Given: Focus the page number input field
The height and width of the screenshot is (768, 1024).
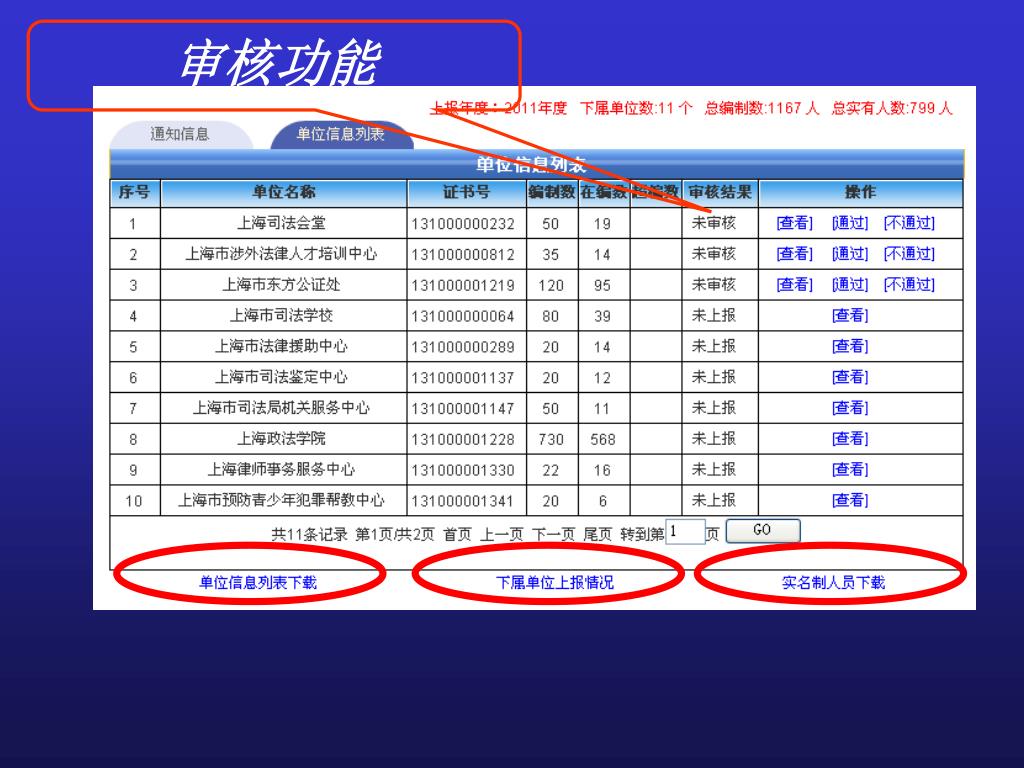Looking at the screenshot, I should (x=685, y=532).
